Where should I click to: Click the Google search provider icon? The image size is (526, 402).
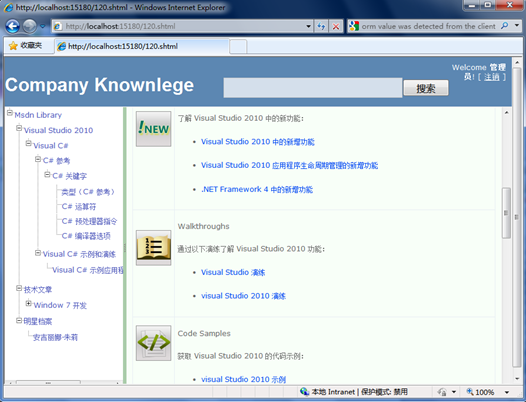point(354,26)
